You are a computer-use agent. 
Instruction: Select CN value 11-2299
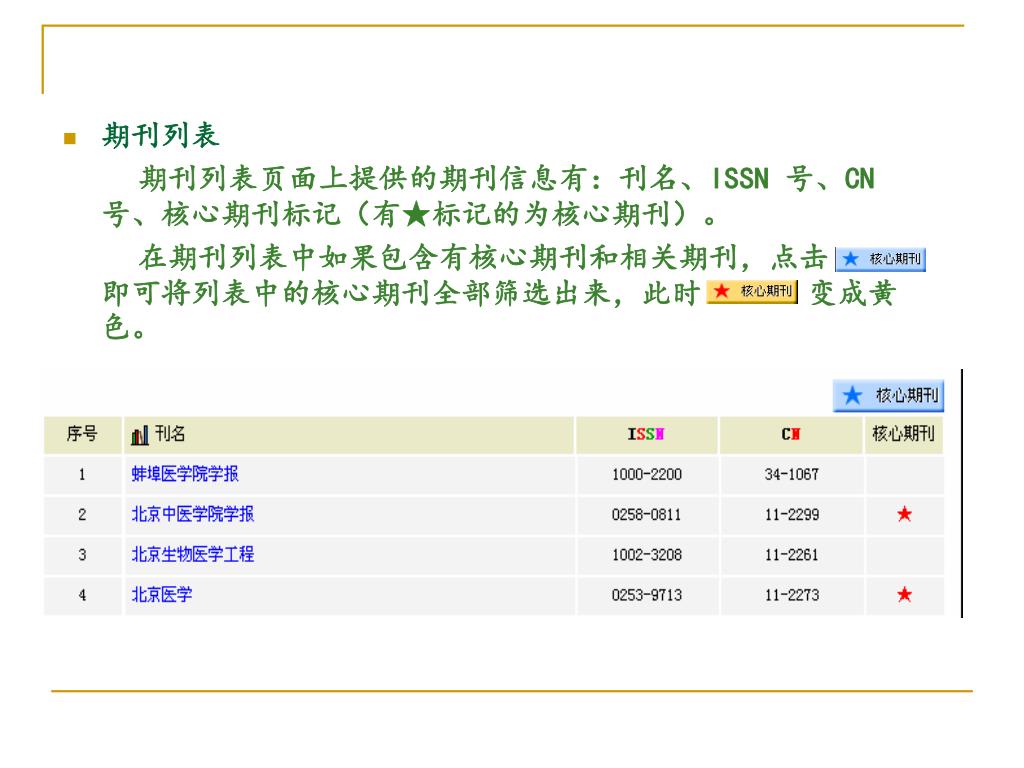pyautogui.click(x=792, y=515)
